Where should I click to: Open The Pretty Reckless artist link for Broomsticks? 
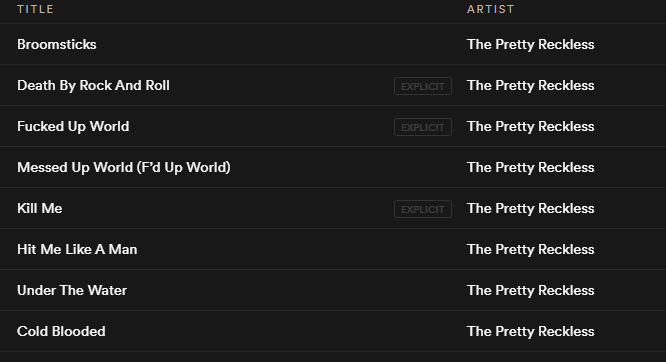[531, 45]
